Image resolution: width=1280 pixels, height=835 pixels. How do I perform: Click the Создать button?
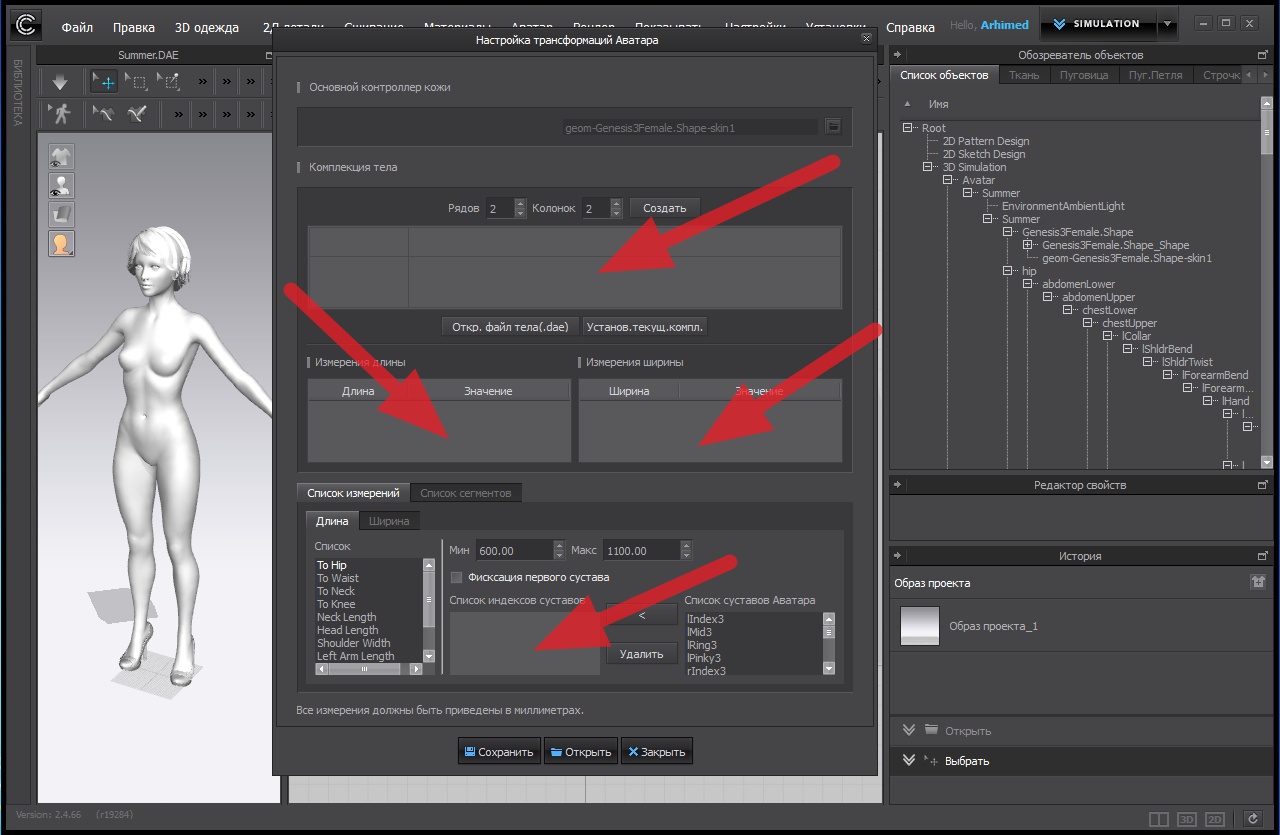[664, 208]
